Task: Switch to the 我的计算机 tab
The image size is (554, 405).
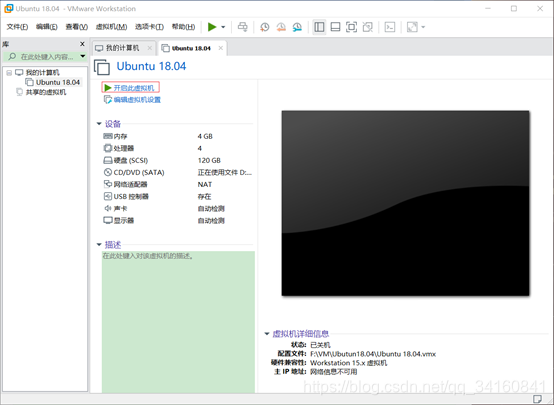Action: (123, 48)
